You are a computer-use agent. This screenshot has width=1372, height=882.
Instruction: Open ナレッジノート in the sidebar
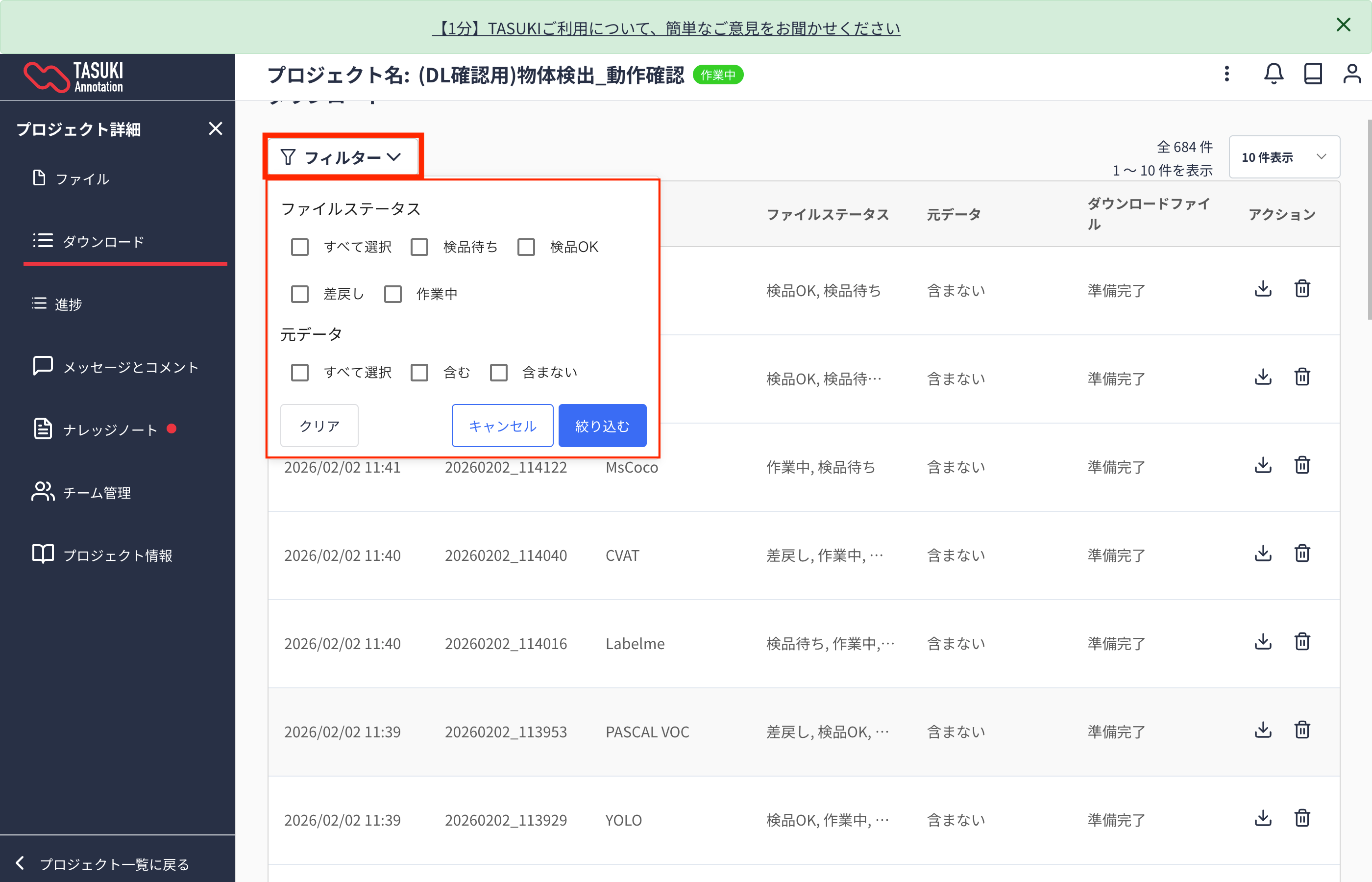click(x=110, y=429)
